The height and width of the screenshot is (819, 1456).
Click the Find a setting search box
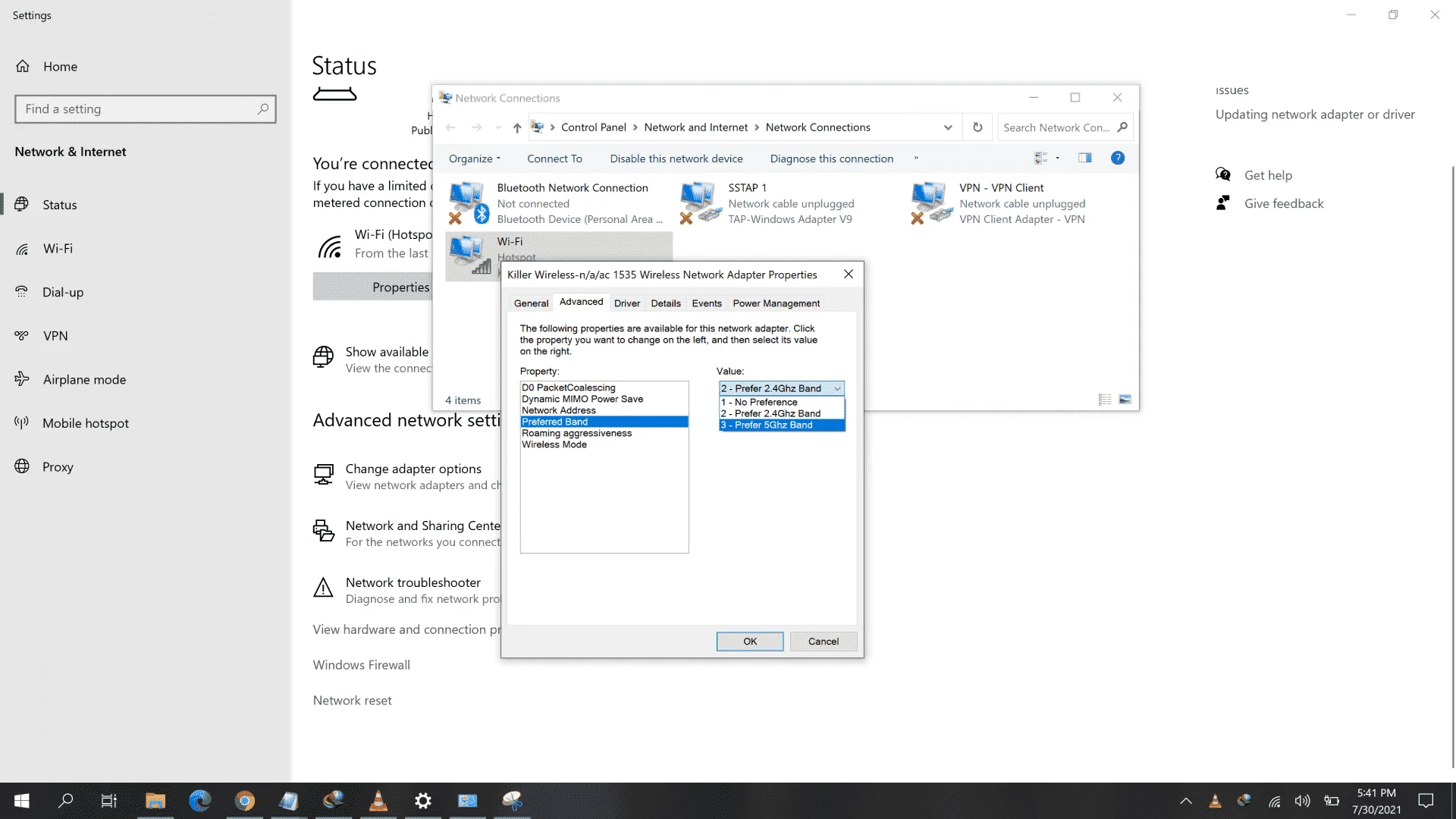(146, 109)
